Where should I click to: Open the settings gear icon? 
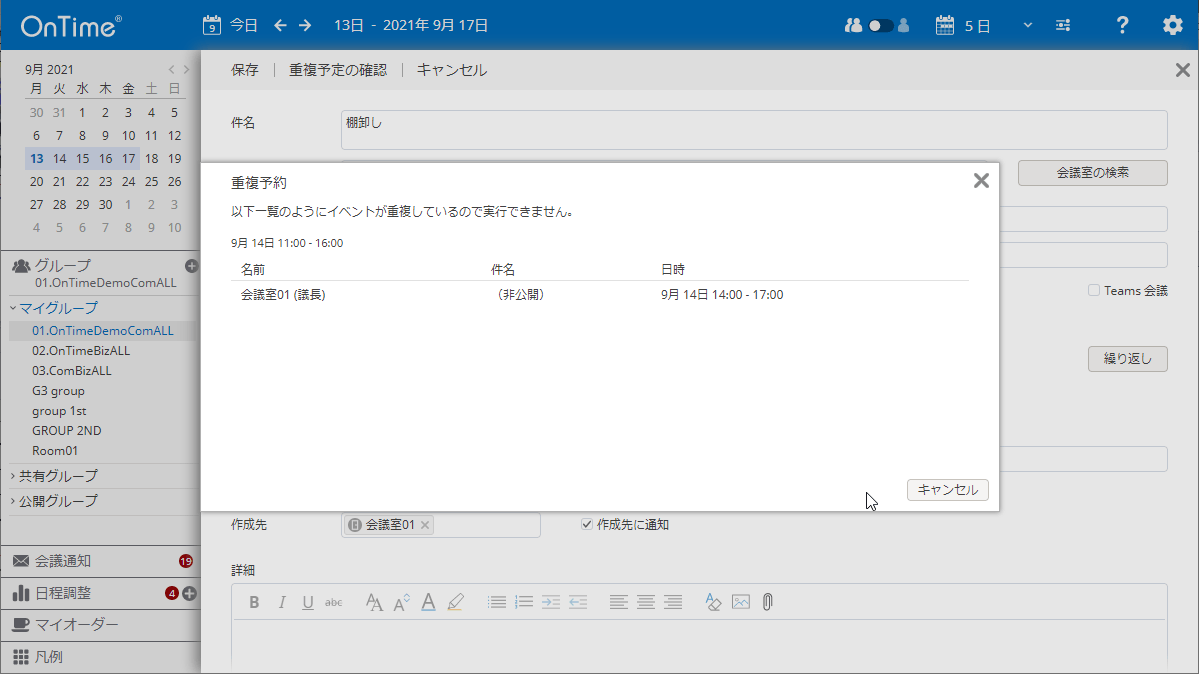[x=1172, y=25]
